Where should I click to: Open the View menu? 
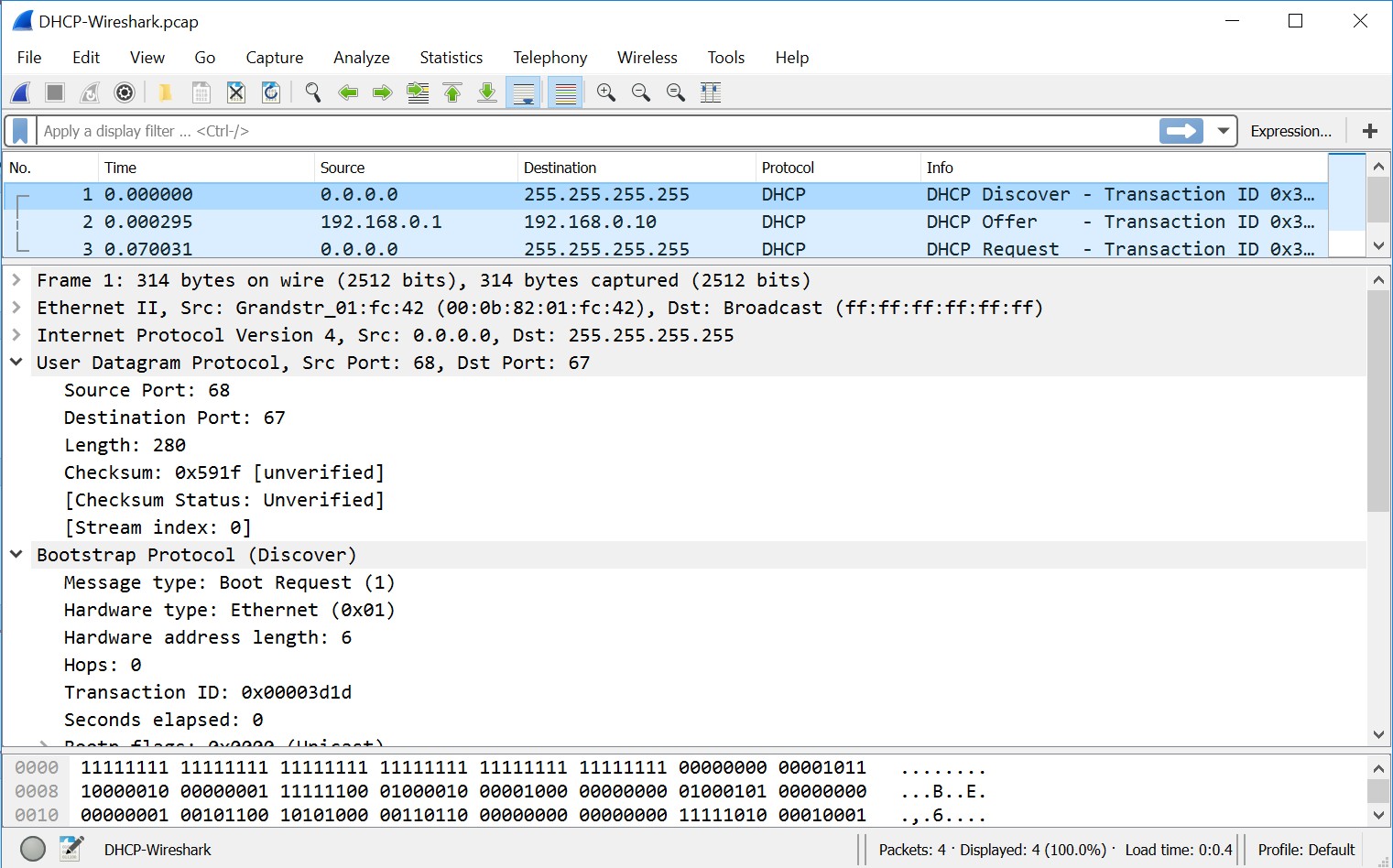coord(147,58)
